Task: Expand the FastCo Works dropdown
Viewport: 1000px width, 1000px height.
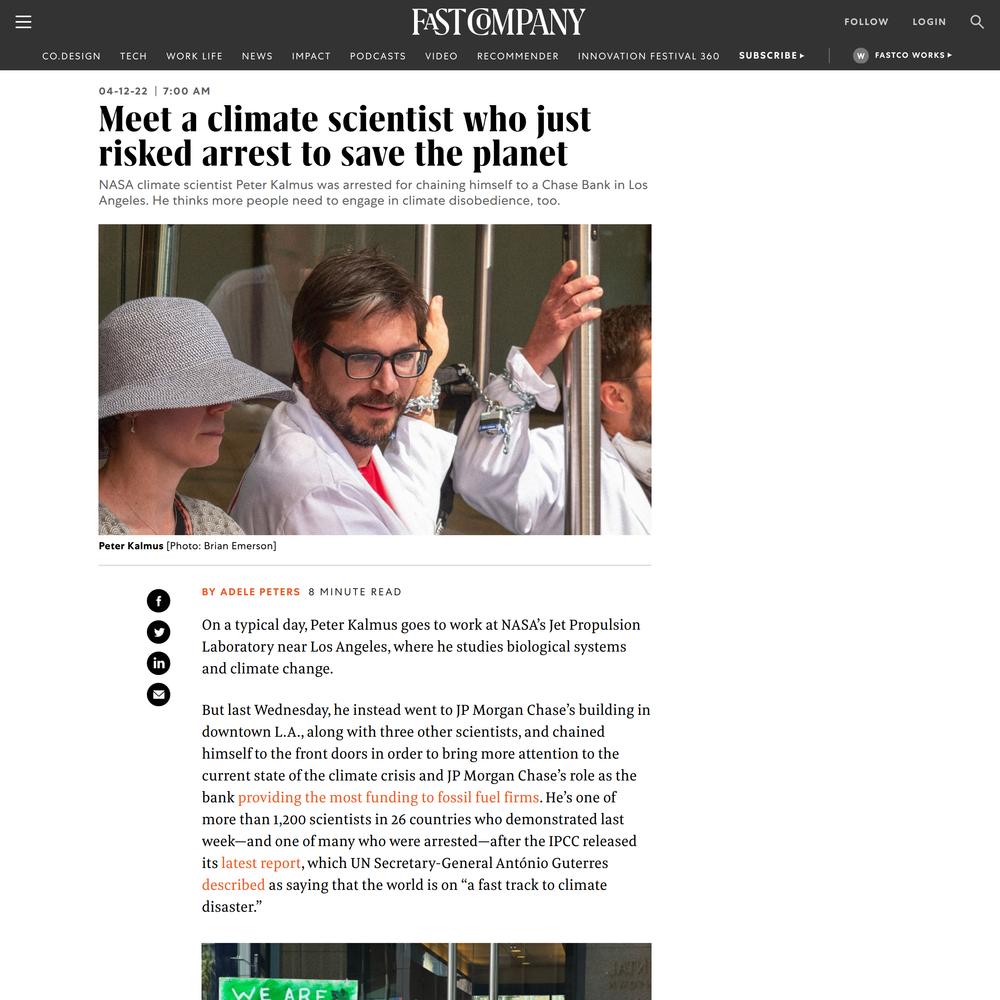Action: 913,55
